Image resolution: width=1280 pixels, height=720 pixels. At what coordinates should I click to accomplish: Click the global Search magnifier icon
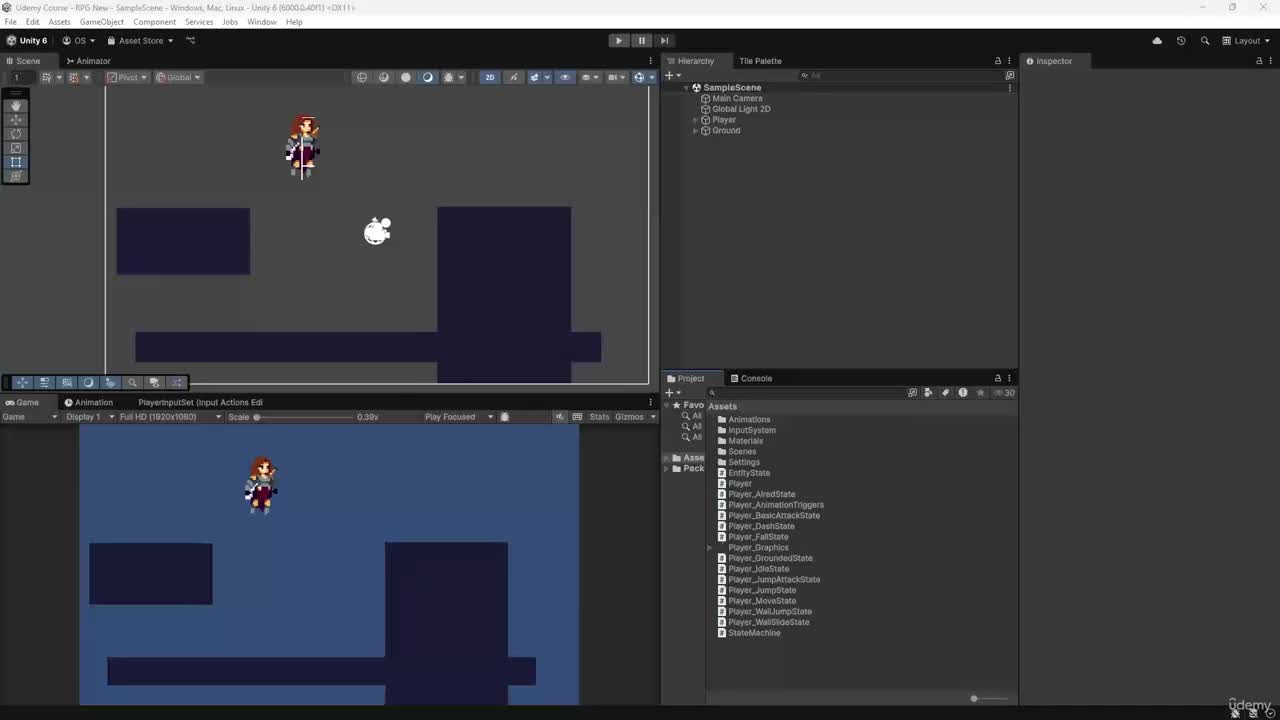pos(1205,41)
